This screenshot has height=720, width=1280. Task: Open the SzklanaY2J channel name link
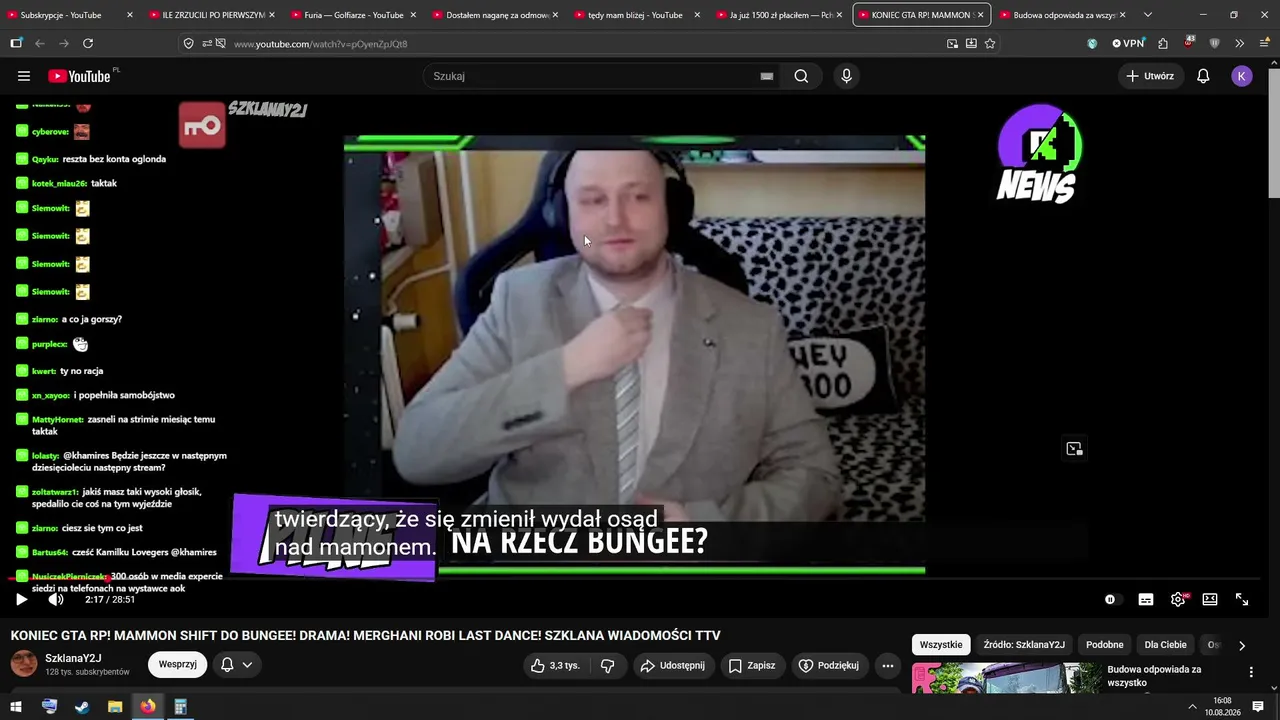click(73, 658)
